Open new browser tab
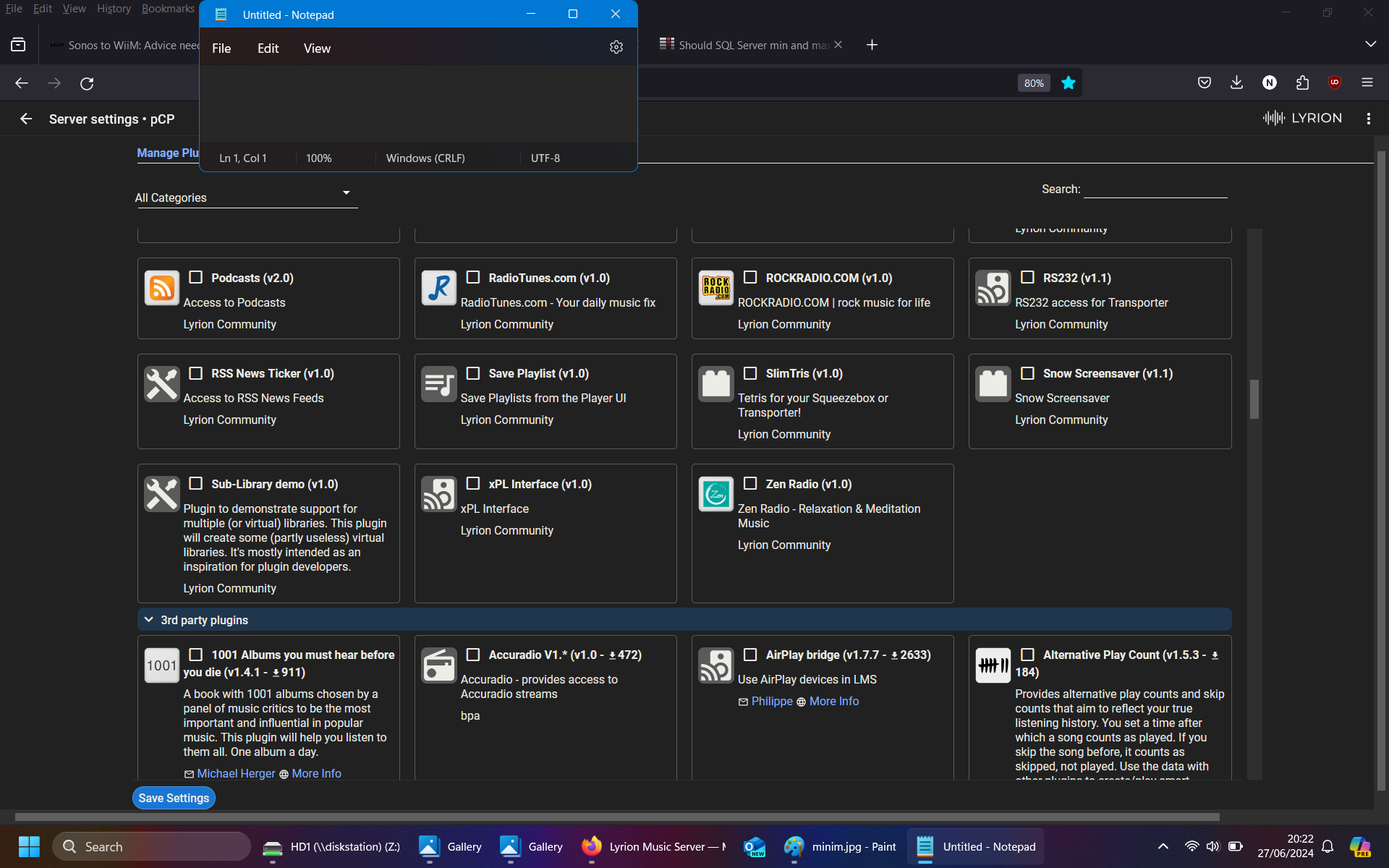Screen dimensions: 1389x868 coord(872,45)
